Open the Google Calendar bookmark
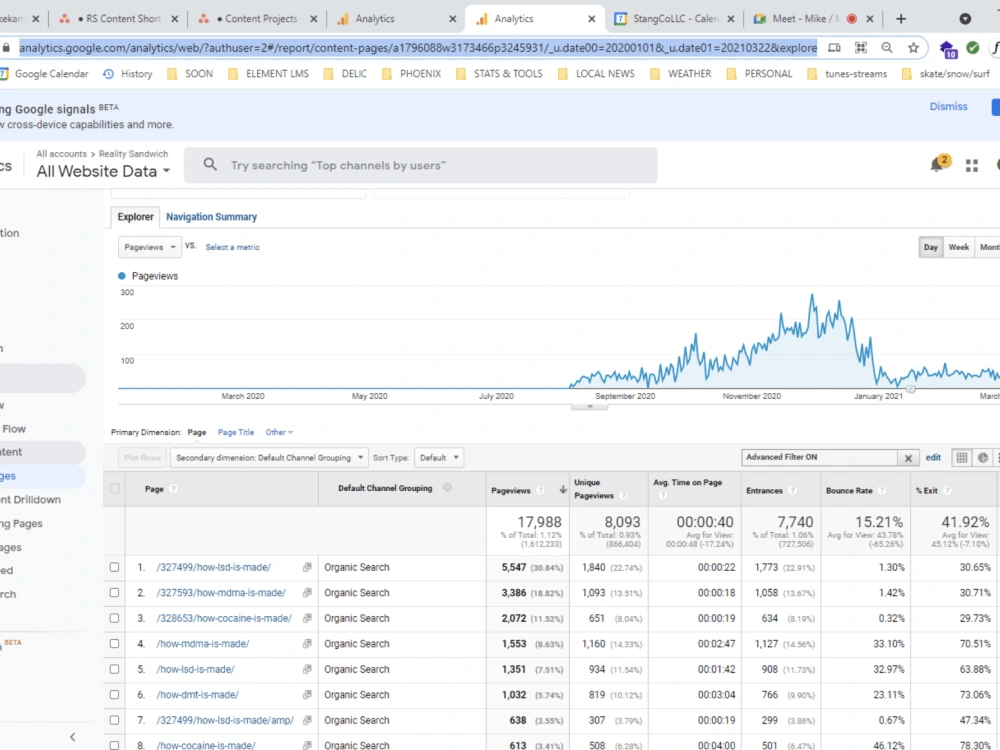Image resolution: width=1000 pixels, height=750 pixels. [x=44, y=74]
